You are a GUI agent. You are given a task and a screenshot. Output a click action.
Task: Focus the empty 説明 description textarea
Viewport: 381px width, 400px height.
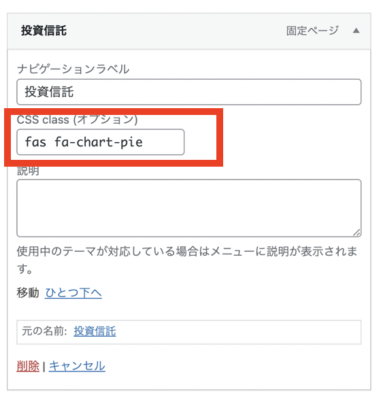click(189, 208)
